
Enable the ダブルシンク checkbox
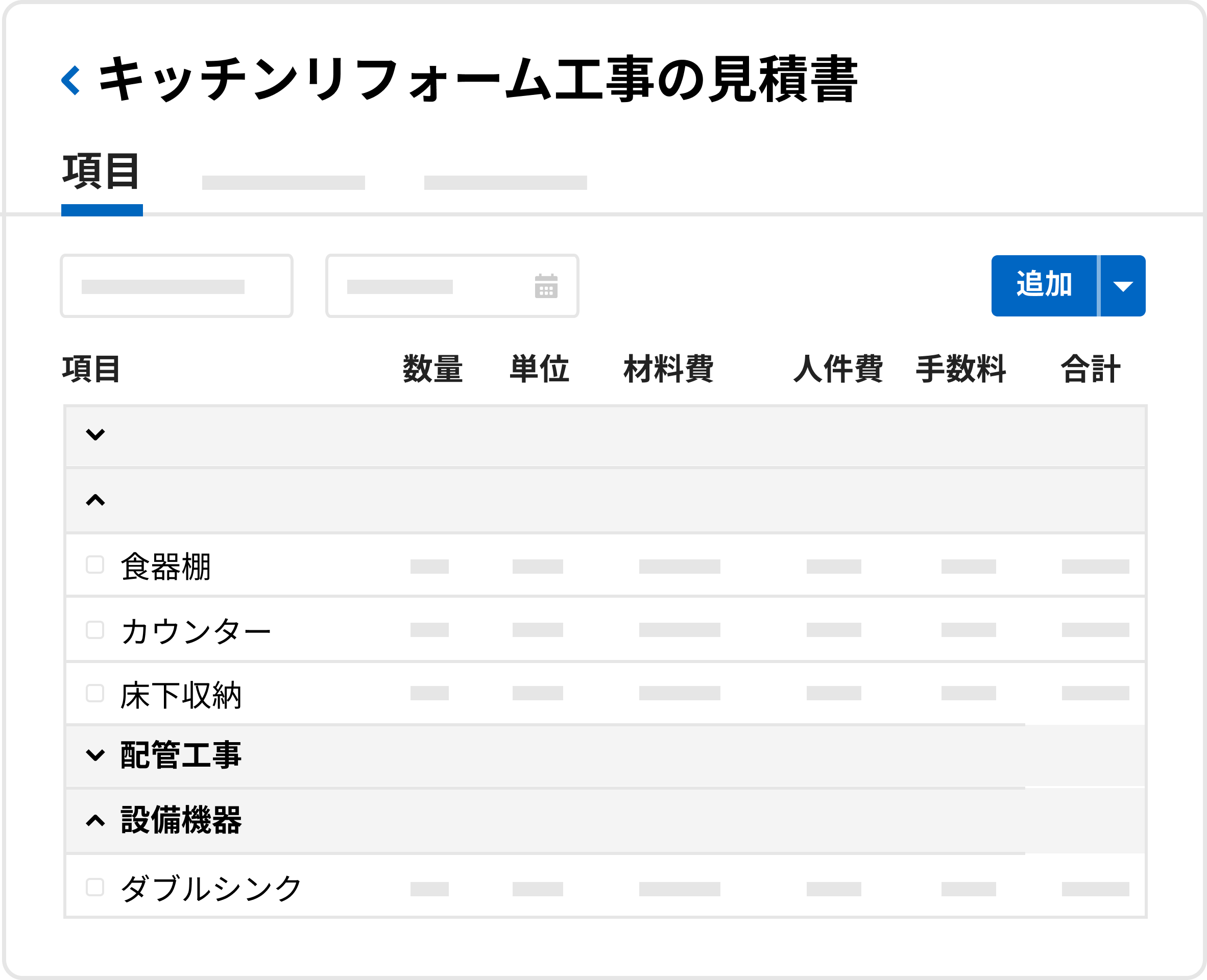point(95,887)
